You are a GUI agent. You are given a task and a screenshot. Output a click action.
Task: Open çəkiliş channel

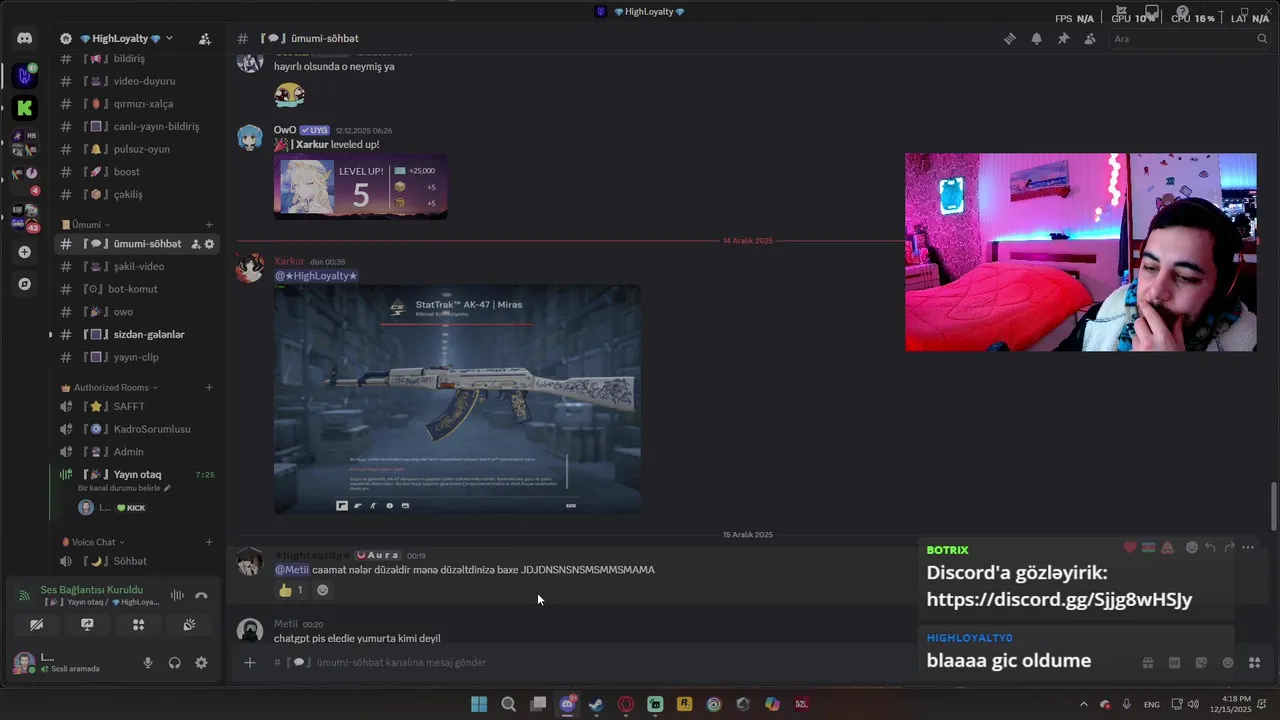128,195
